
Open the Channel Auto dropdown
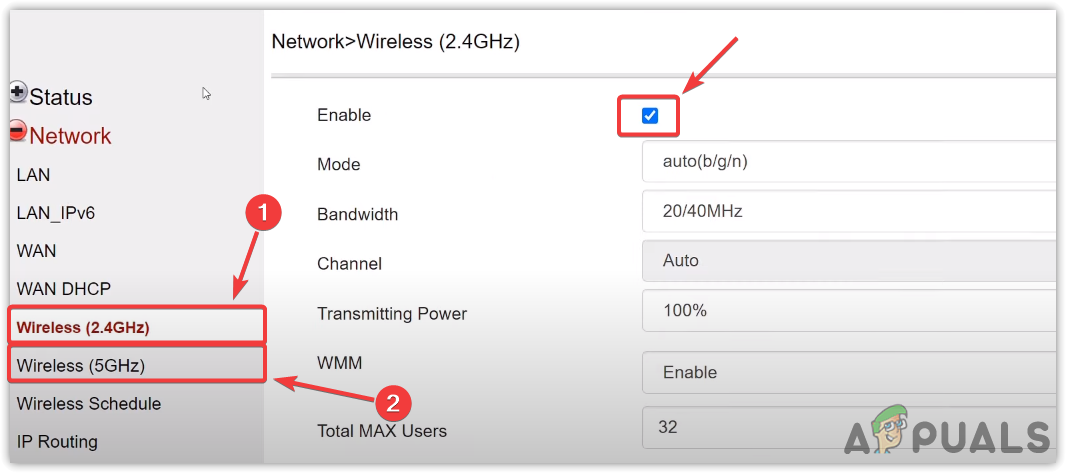tap(850, 261)
